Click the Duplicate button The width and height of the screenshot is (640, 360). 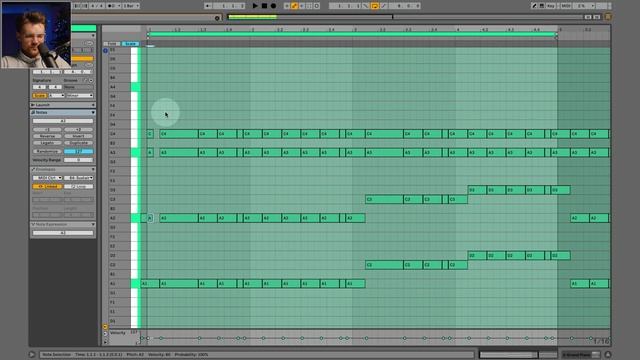pyautogui.click(x=78, y=143)
